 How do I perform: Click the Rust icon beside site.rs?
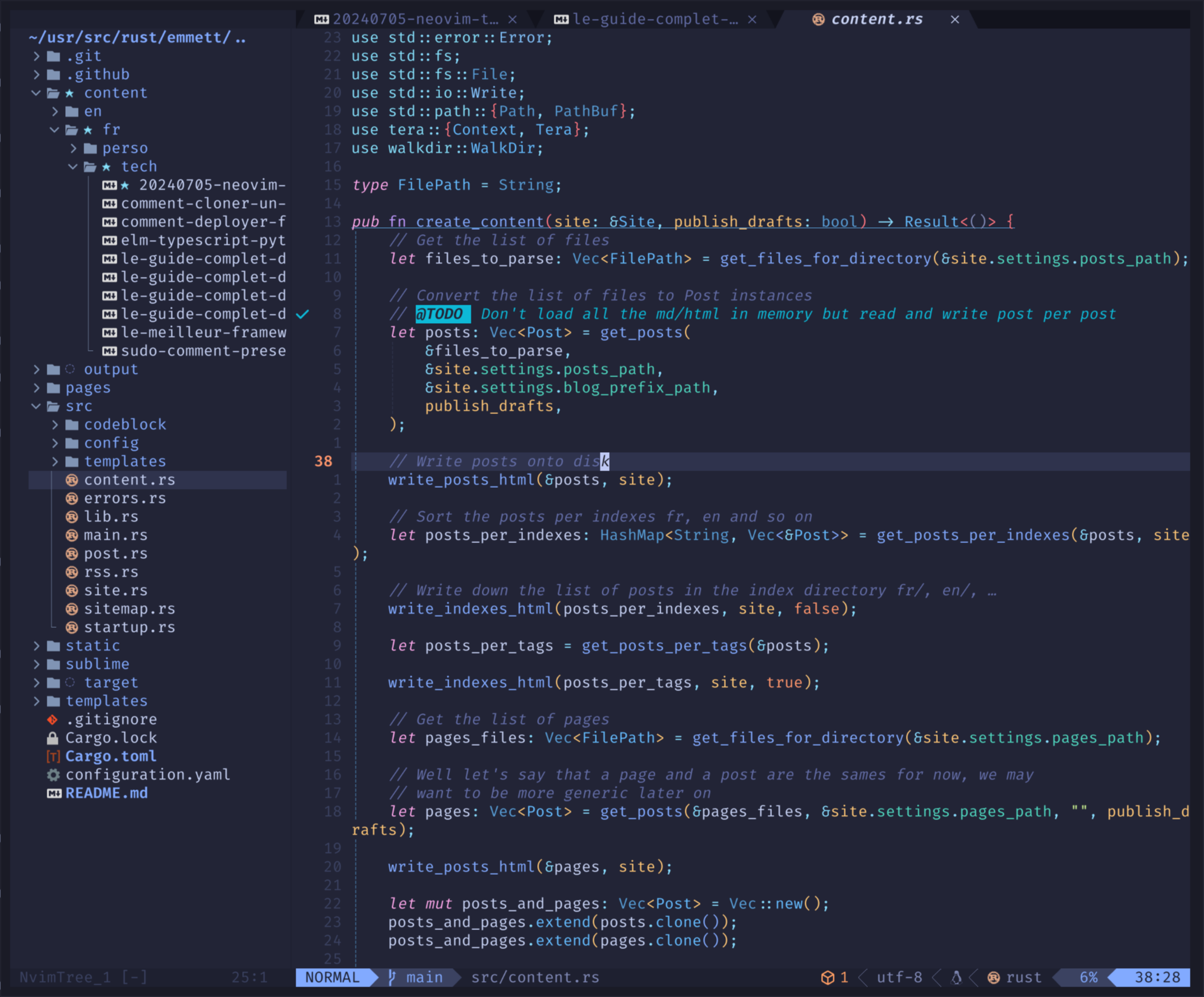(x=72, y=590)
